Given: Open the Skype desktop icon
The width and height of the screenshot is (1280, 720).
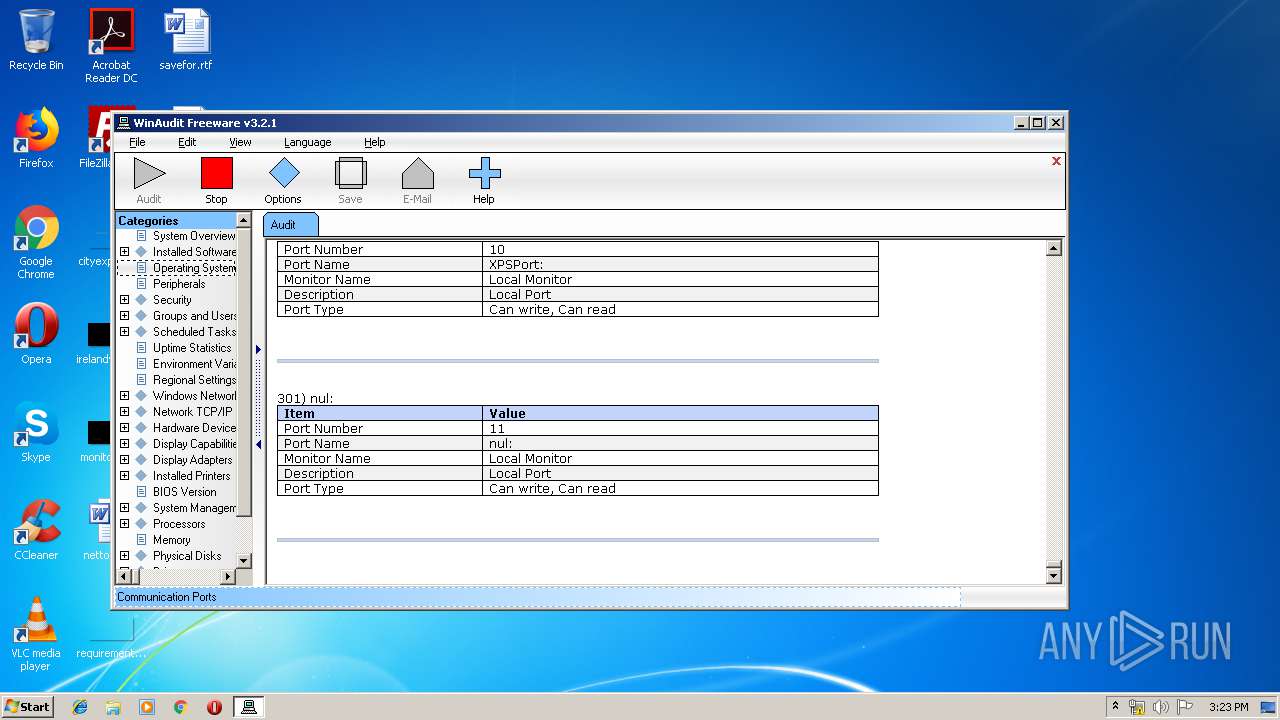Looking at the screenshot, I should coord(36,432).
